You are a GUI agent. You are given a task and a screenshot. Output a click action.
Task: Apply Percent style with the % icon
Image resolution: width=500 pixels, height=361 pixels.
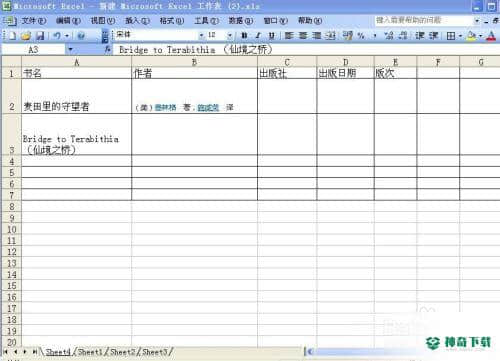pos(361,35)
